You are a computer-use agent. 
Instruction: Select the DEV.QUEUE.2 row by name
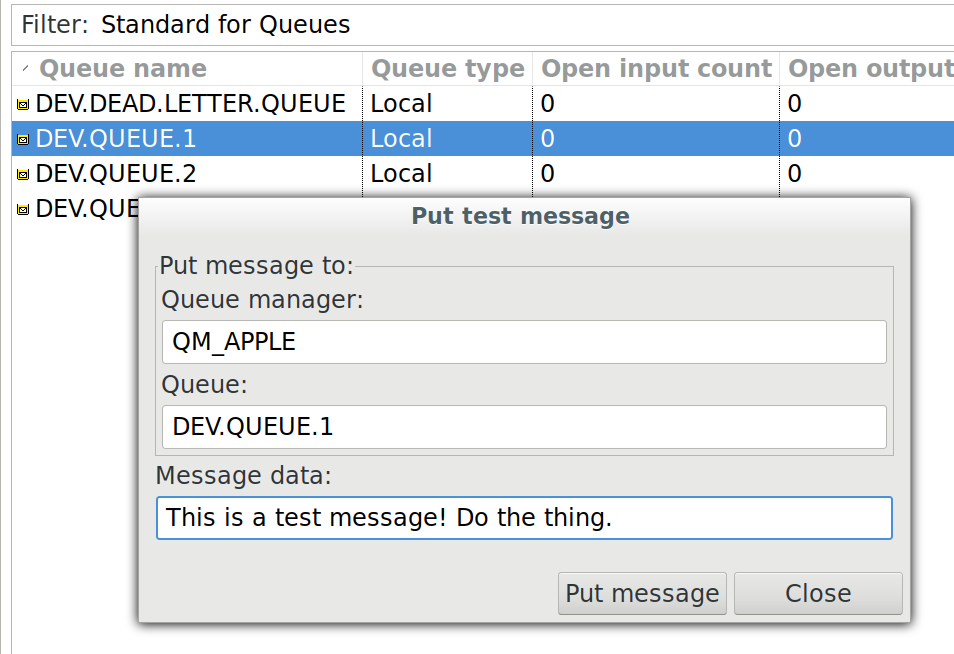115,174
